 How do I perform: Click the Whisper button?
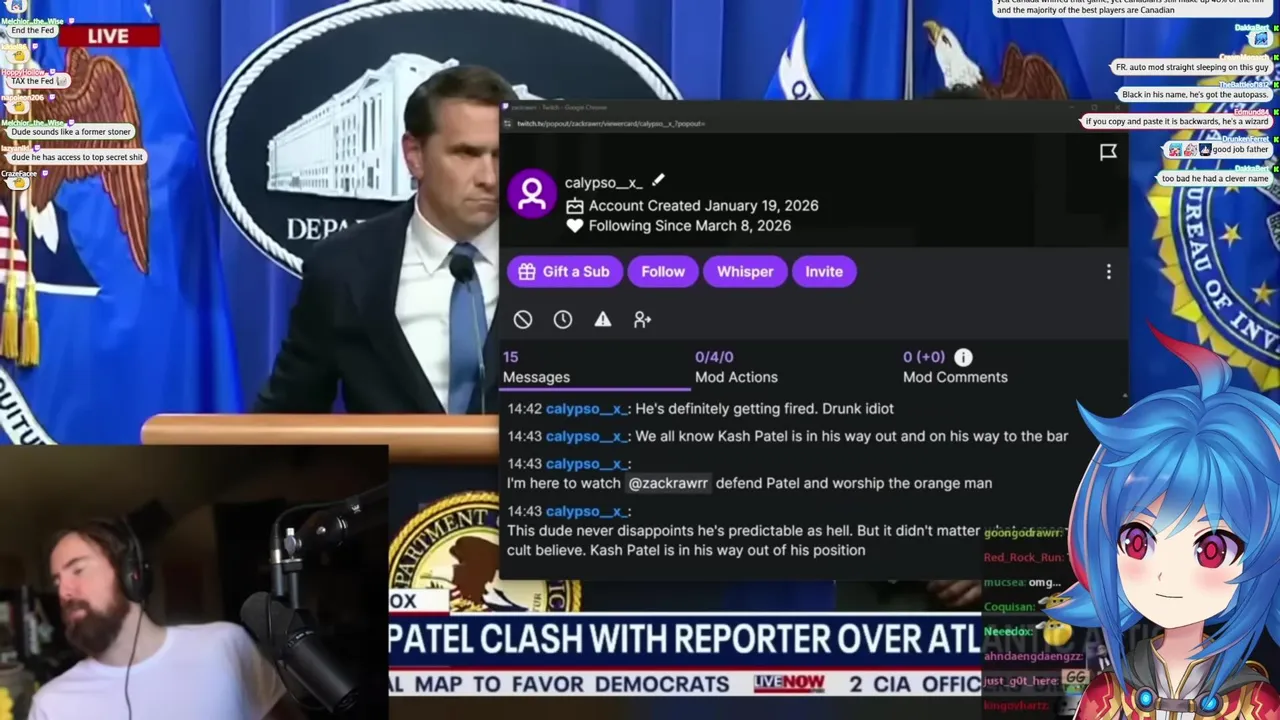[x=745, y=272]
